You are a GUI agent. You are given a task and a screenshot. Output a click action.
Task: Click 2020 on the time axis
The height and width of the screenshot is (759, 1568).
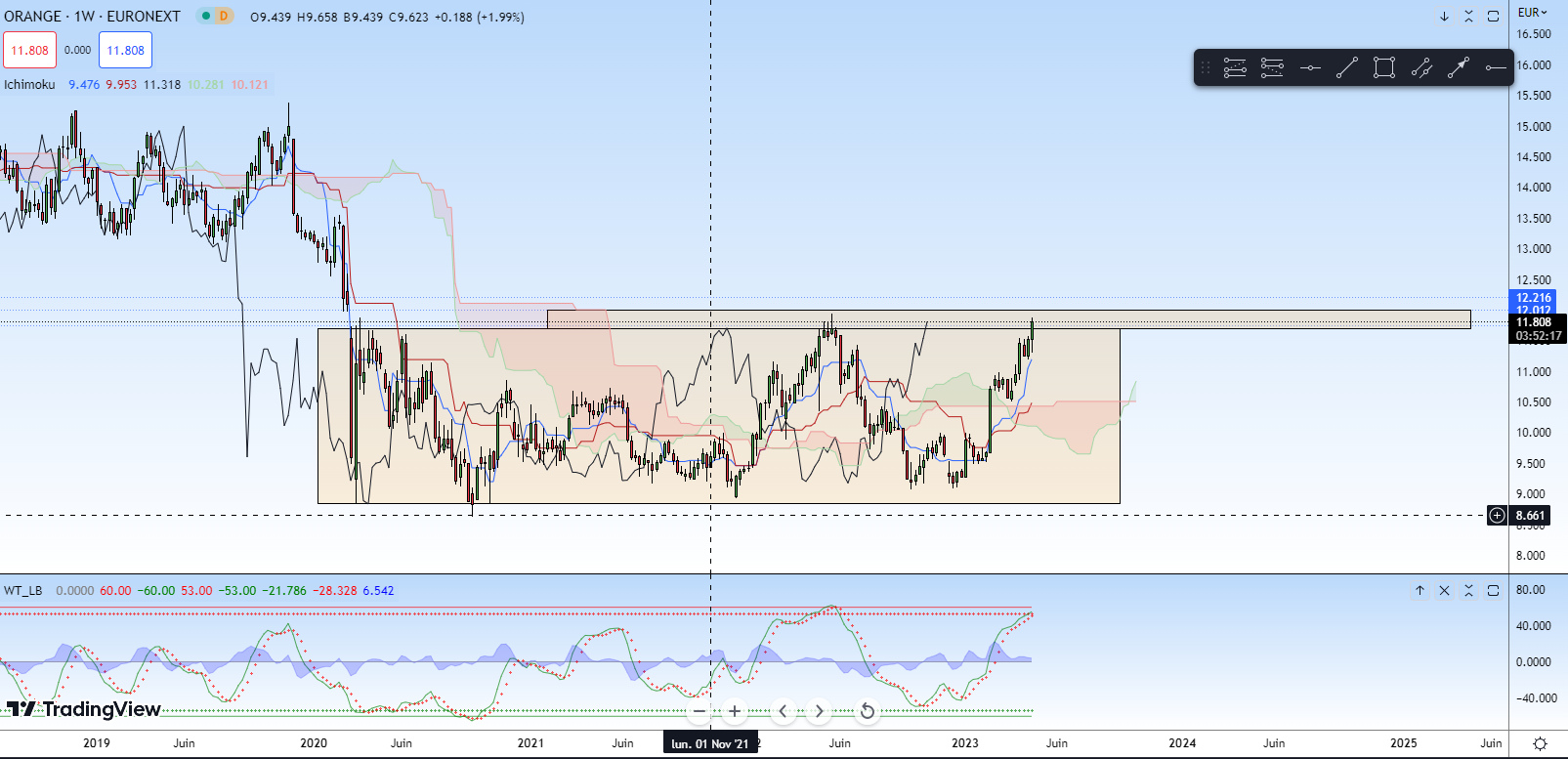[314, 743]
